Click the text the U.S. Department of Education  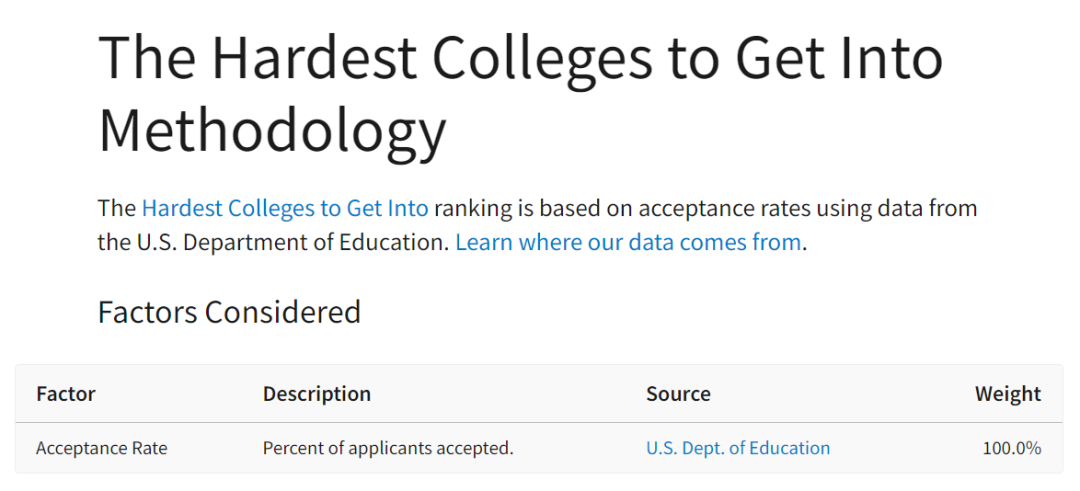(x=273, y=242)
